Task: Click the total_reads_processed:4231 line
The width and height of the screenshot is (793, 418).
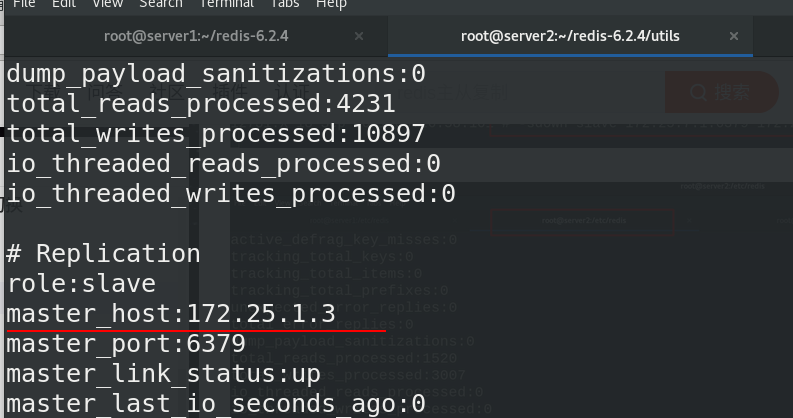Action: click(x=201, y=104)
